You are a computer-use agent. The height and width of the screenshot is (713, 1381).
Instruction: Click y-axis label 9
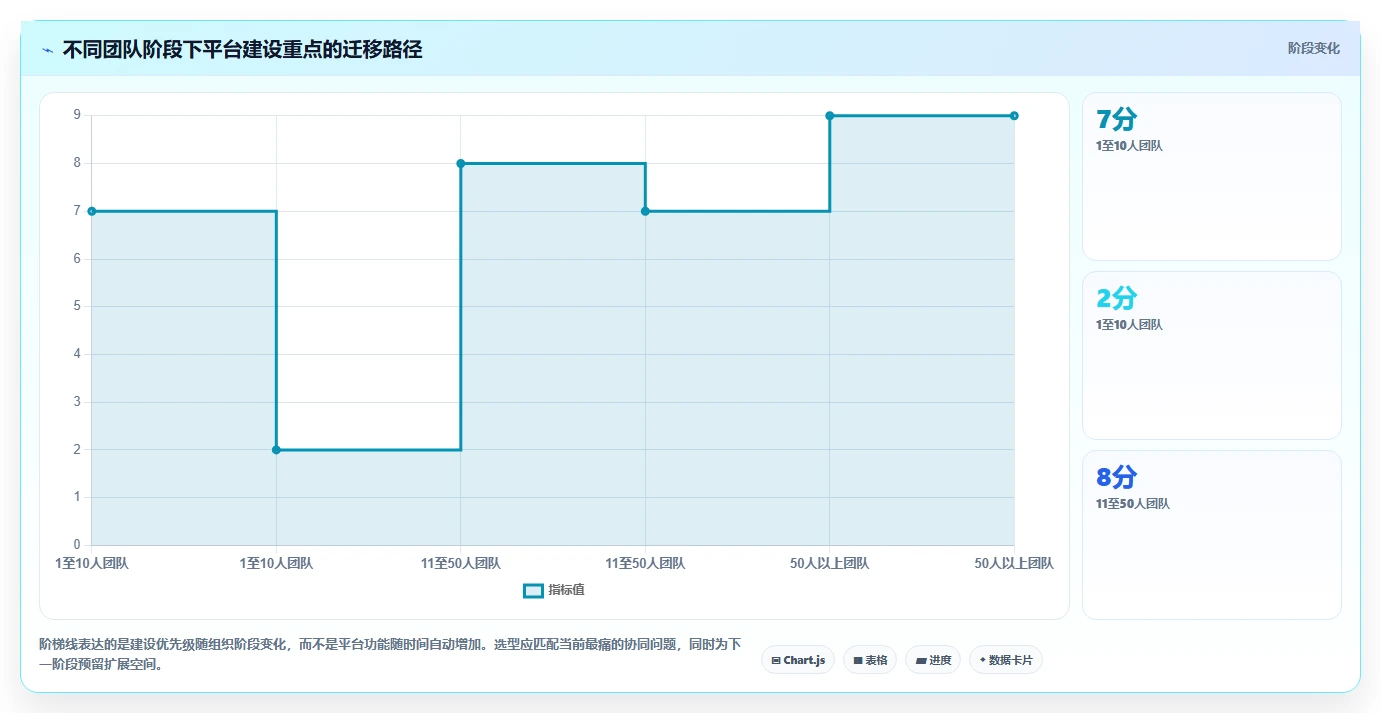[76, 115]
